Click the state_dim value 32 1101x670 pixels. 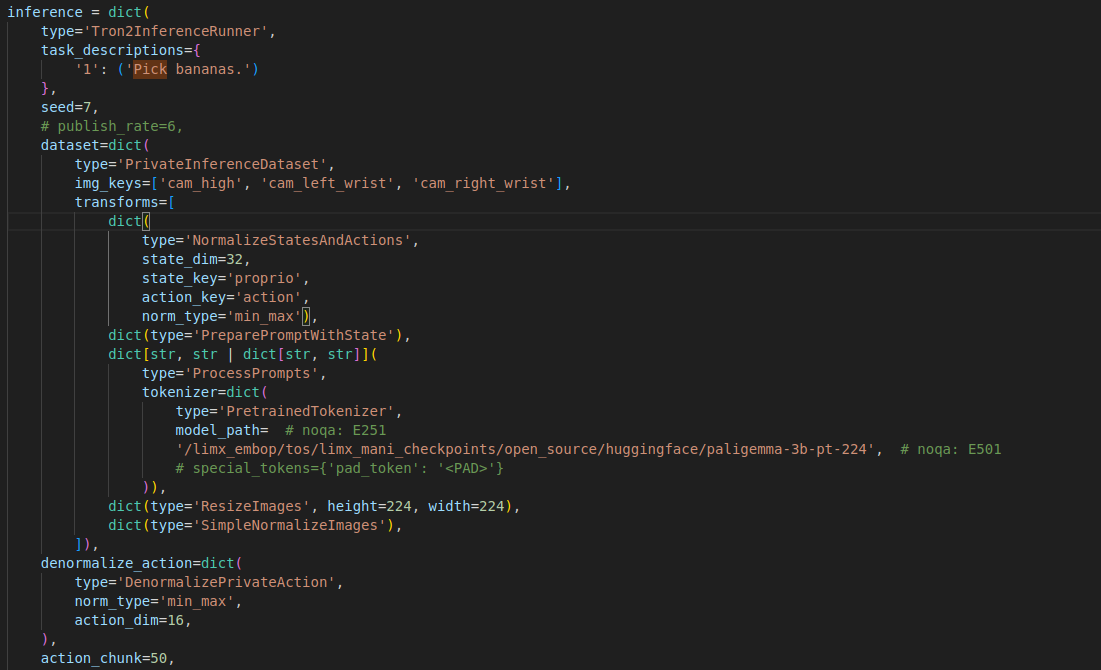tap(238, 259)
